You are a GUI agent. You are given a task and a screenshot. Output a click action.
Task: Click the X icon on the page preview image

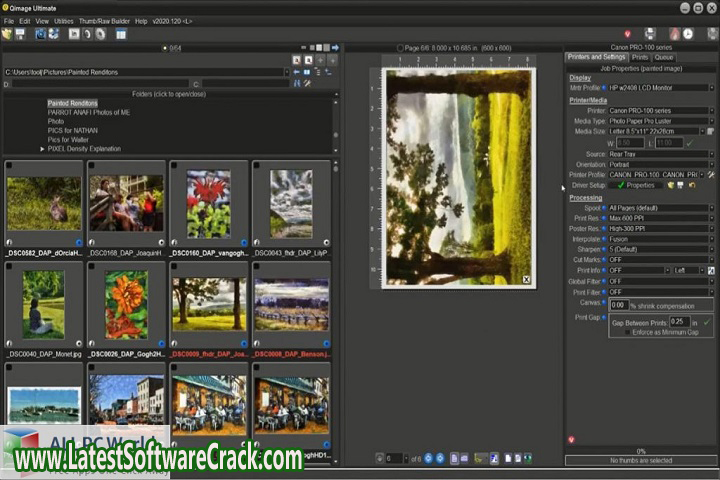[x=527, y=280]
